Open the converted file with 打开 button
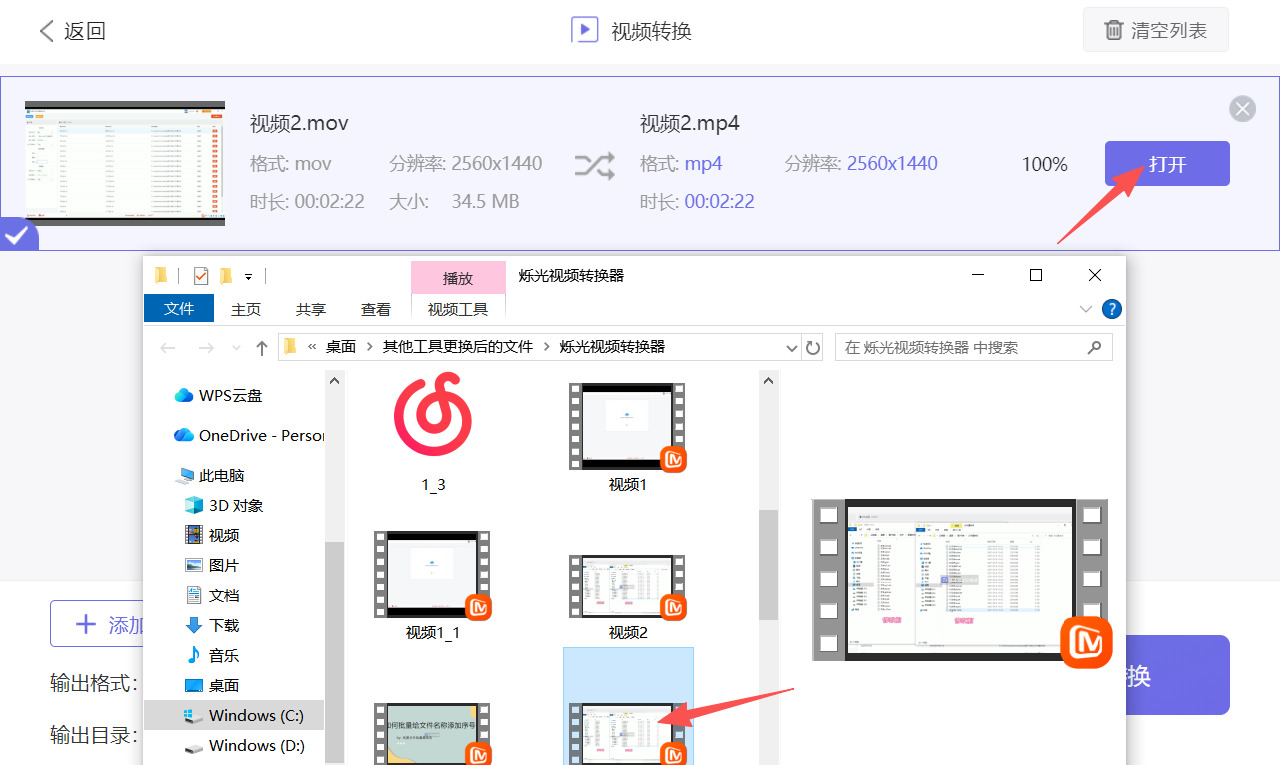The height and width of the screenshot is (765, 1280). [x=1167, y=164]
